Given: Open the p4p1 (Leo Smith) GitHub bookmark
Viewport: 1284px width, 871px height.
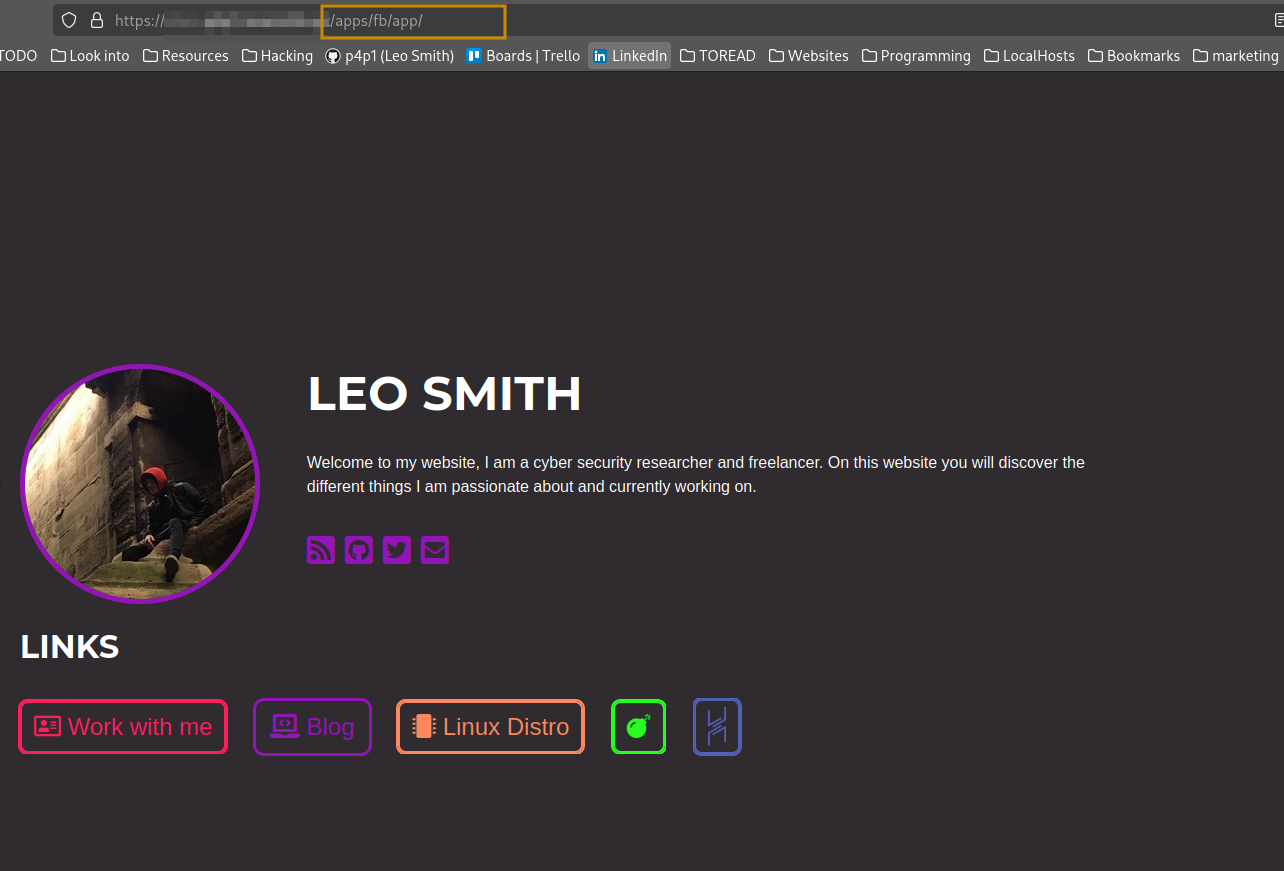Looking at the screenshot, I should (x=389, y=56).
